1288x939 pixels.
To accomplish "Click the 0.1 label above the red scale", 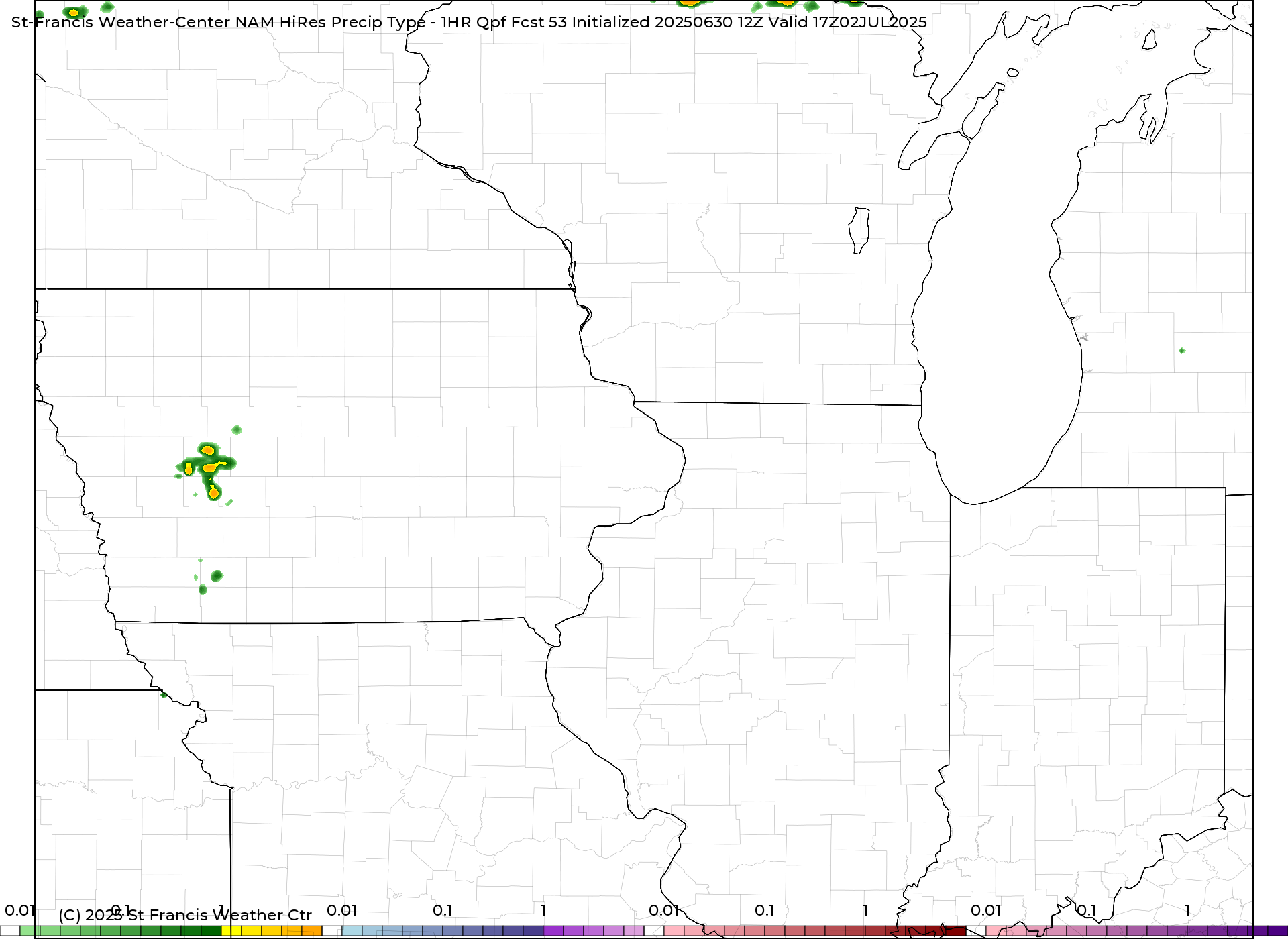I will click(764, 910).
